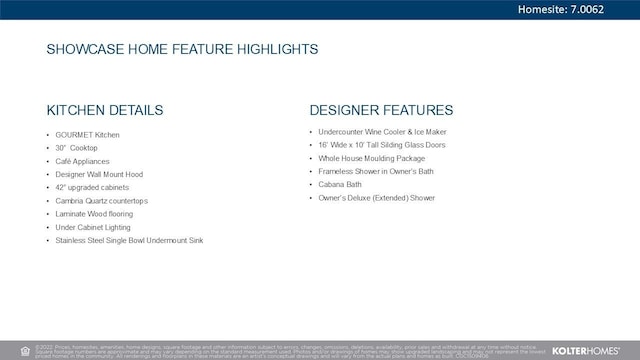
Task: Select Frameless Shower in Owner's Bath
Action: (x=376, y=171)
